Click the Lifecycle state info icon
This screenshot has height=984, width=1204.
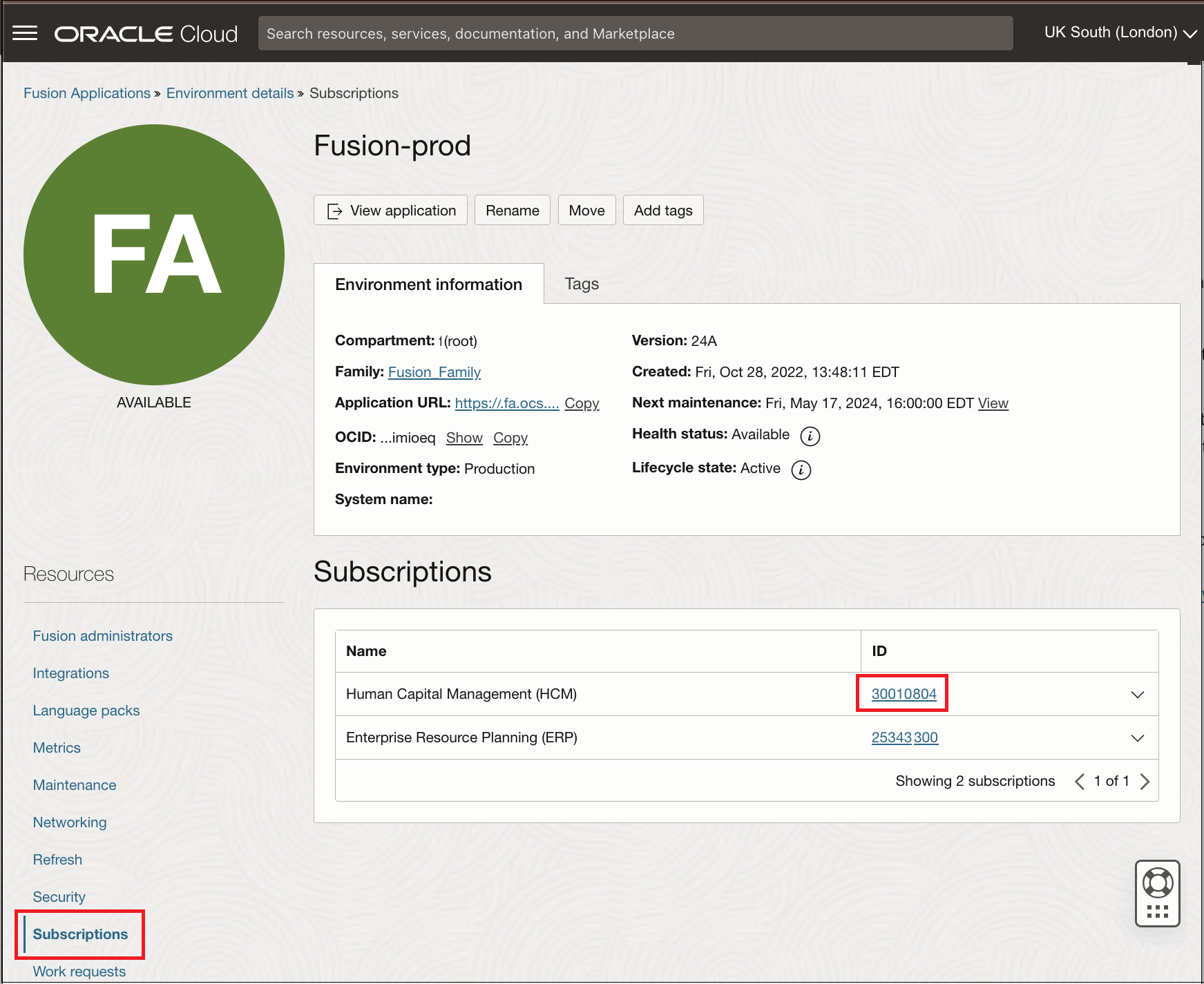pyautogui.click(x=801, y=470)
